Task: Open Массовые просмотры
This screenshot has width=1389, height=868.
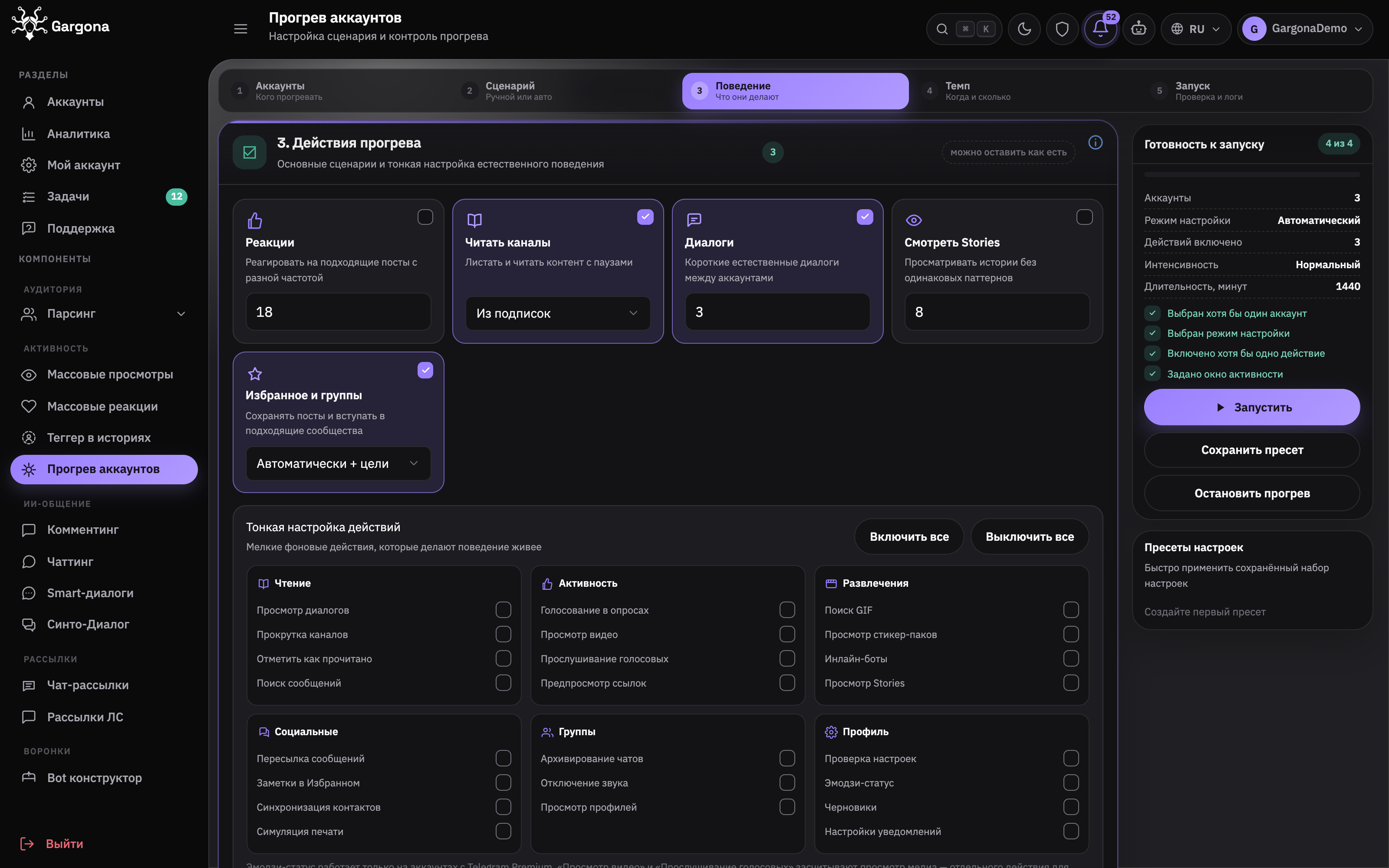Action: point(104,374)
